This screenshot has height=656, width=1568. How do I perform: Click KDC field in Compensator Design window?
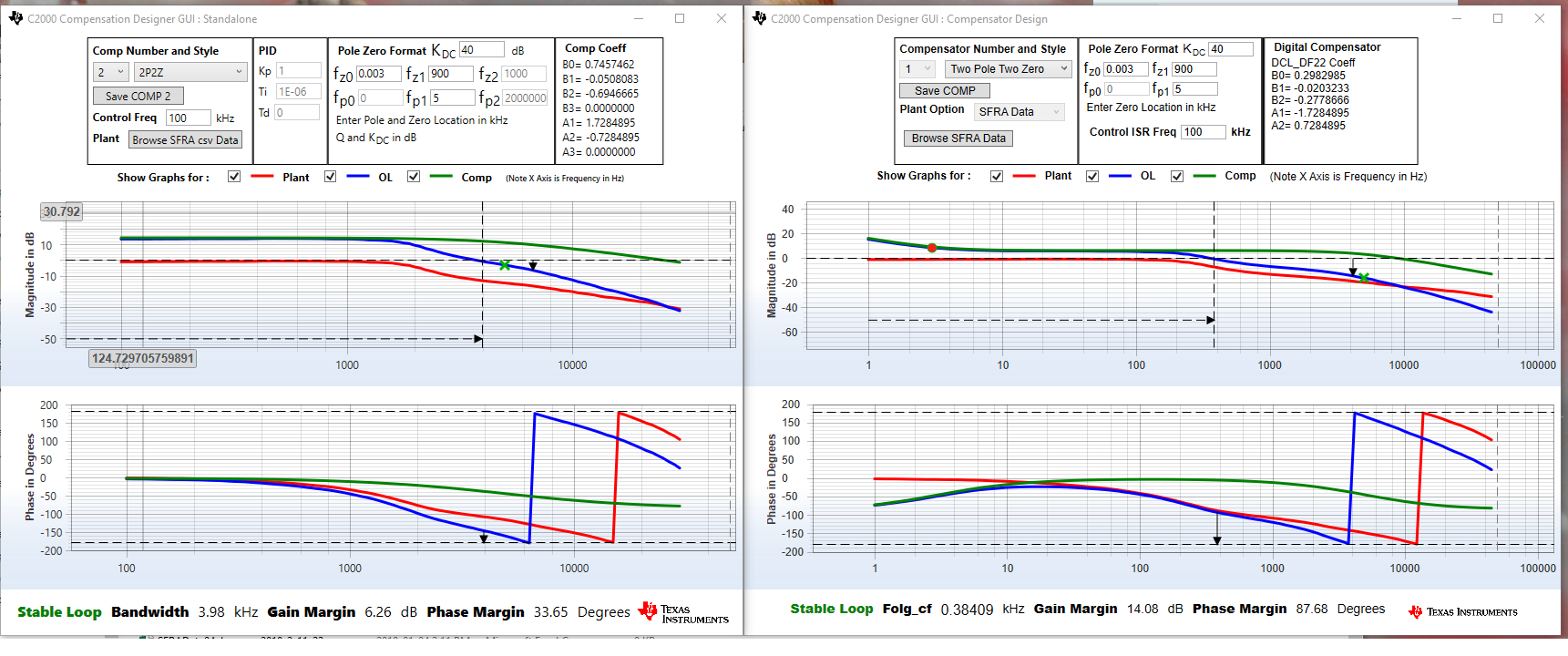pyautogui.click(x=1231, y=49)
